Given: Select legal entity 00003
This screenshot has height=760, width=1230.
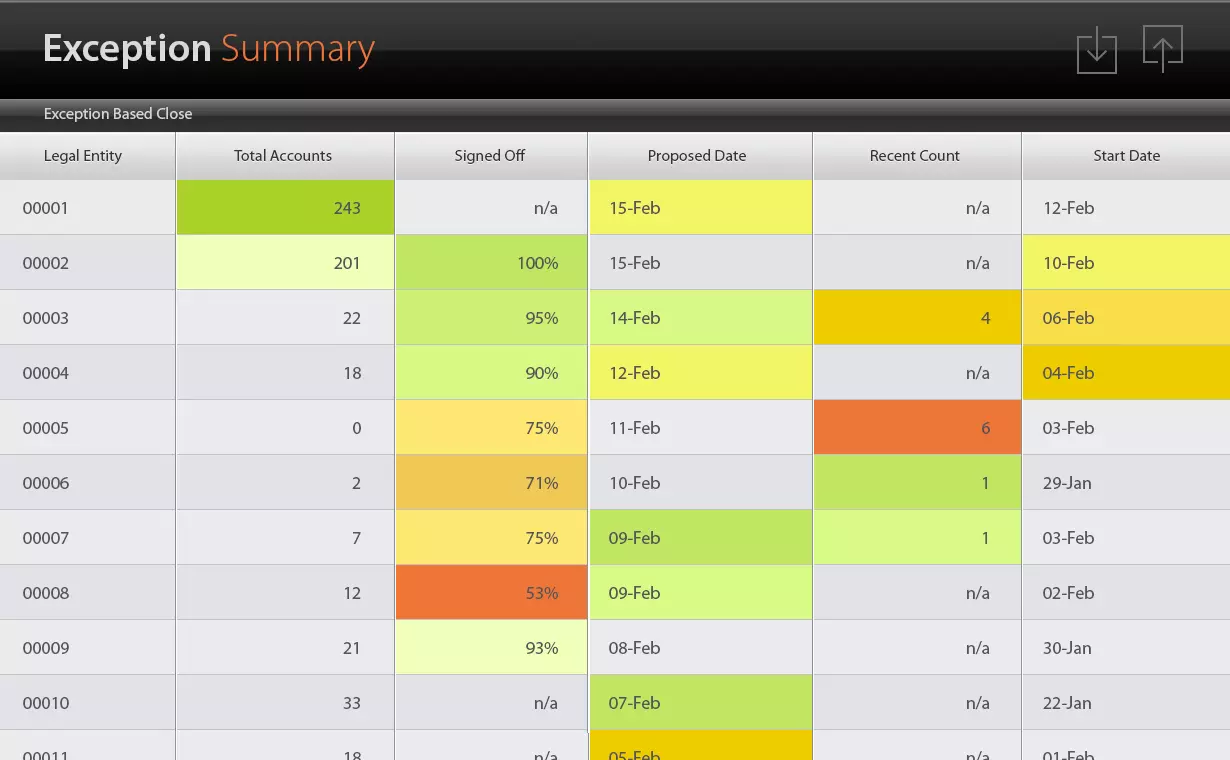Looking at the screenshot, I should pyautogui.click(x=87, y=318).
